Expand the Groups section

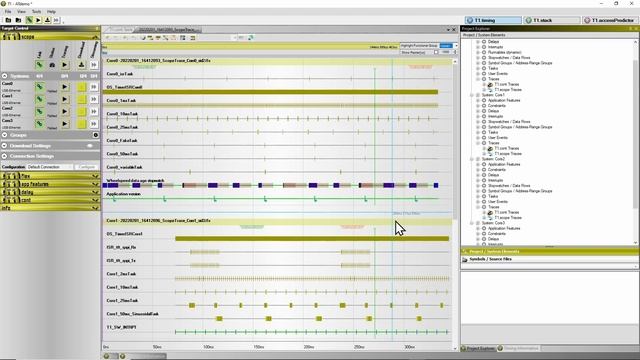pyautogui.click(x=4, y=135)
